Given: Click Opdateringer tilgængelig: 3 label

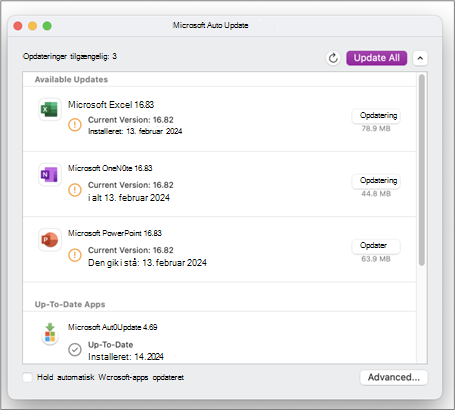Looking at the screenshot, I should pyautogui.click(x=70, y=56).
